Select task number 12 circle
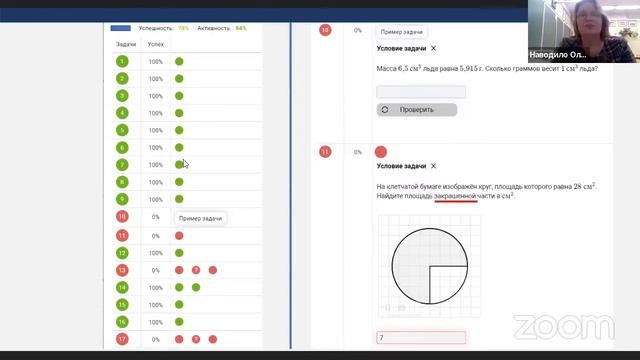Image resolution: width=640 pixels, height=360 pixels. click(122, 253)
